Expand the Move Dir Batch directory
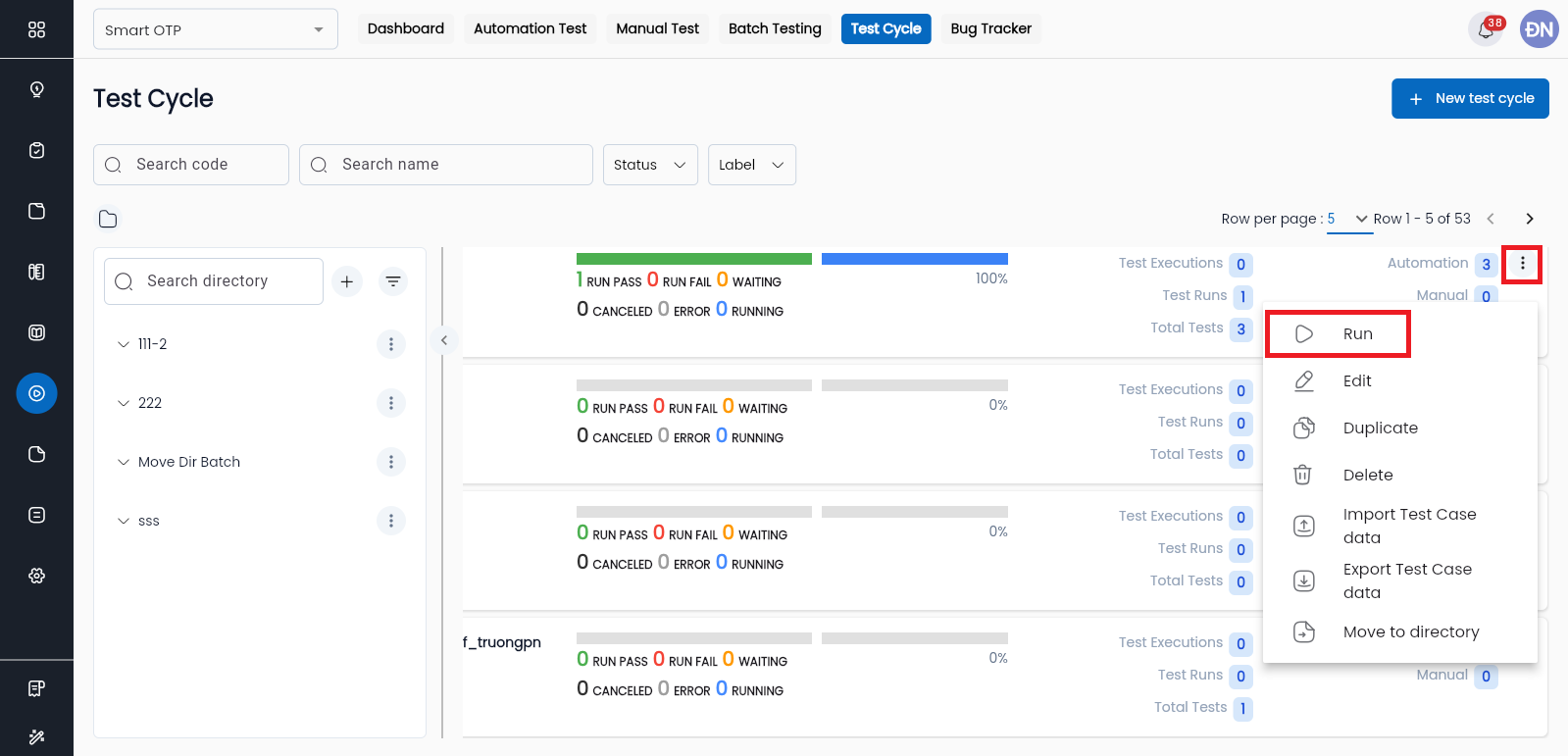The height and width of the screenshot is (756, 1568). pyautogui.click(x=124, y=462)
